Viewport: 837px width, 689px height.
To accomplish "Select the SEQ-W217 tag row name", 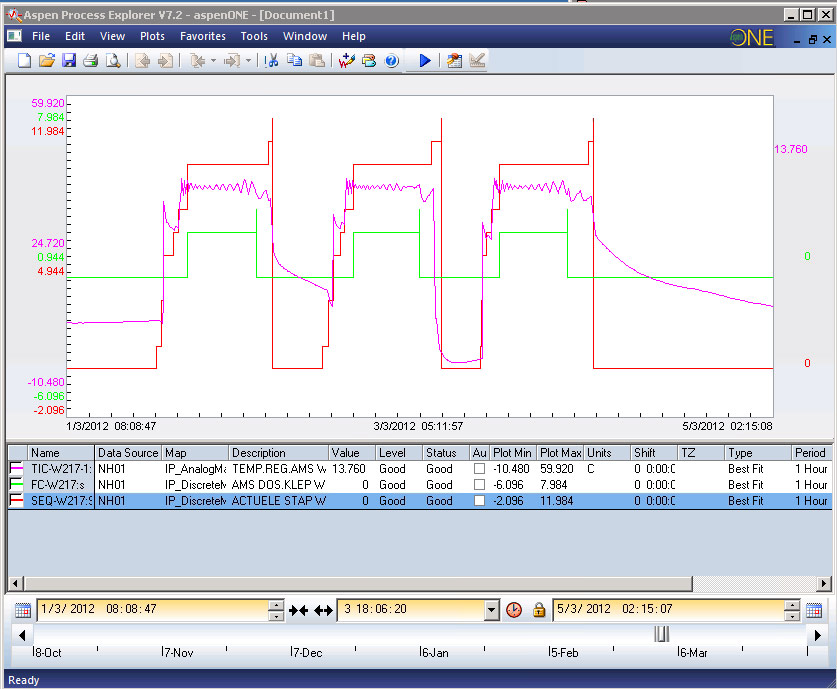I will click(x=61, y=501).
